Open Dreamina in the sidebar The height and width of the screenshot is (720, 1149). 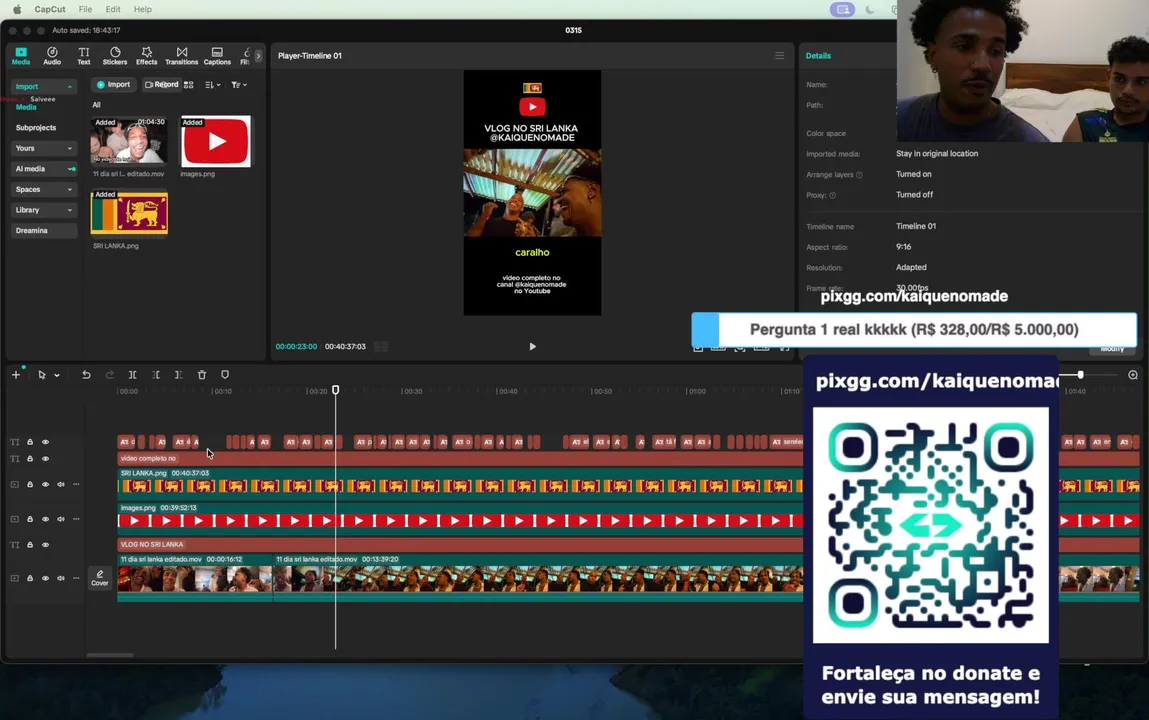[43, 230]
